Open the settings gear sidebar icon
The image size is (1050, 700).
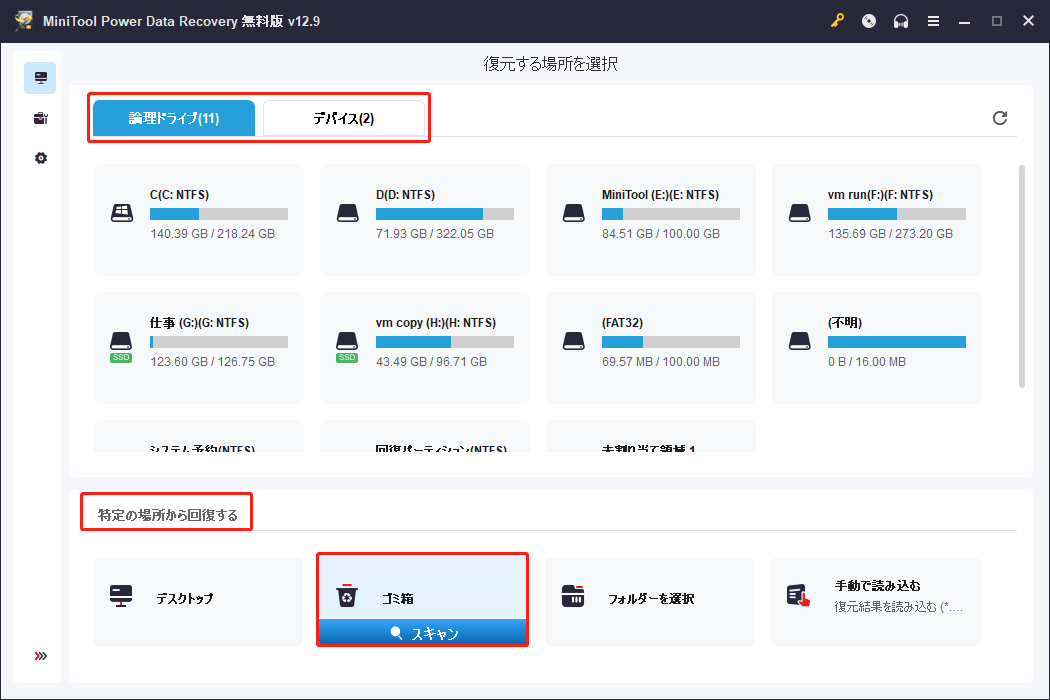(x=40, y=158)
